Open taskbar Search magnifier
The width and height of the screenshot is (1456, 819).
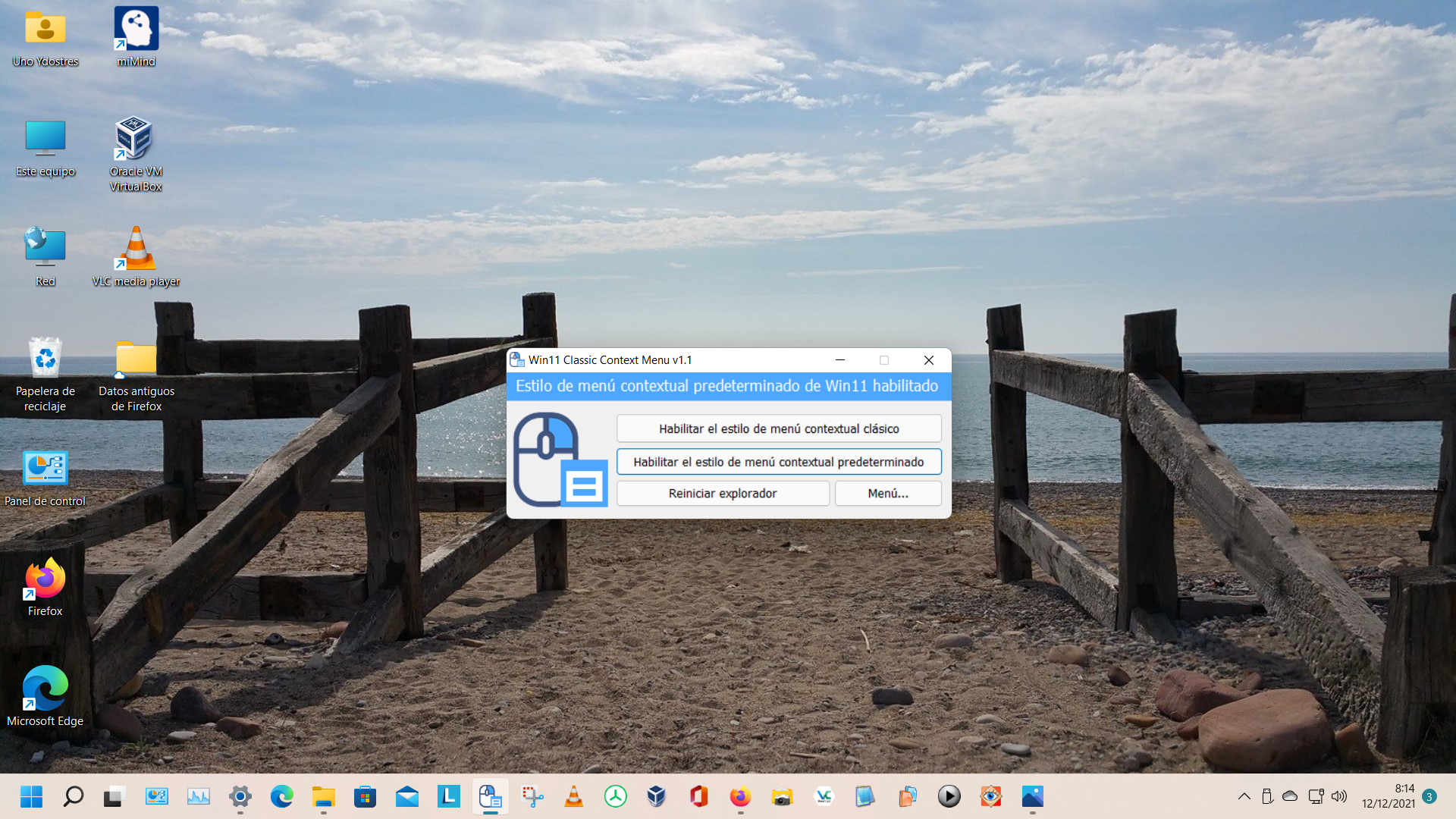pyautogui.click(x=74, y=796)
